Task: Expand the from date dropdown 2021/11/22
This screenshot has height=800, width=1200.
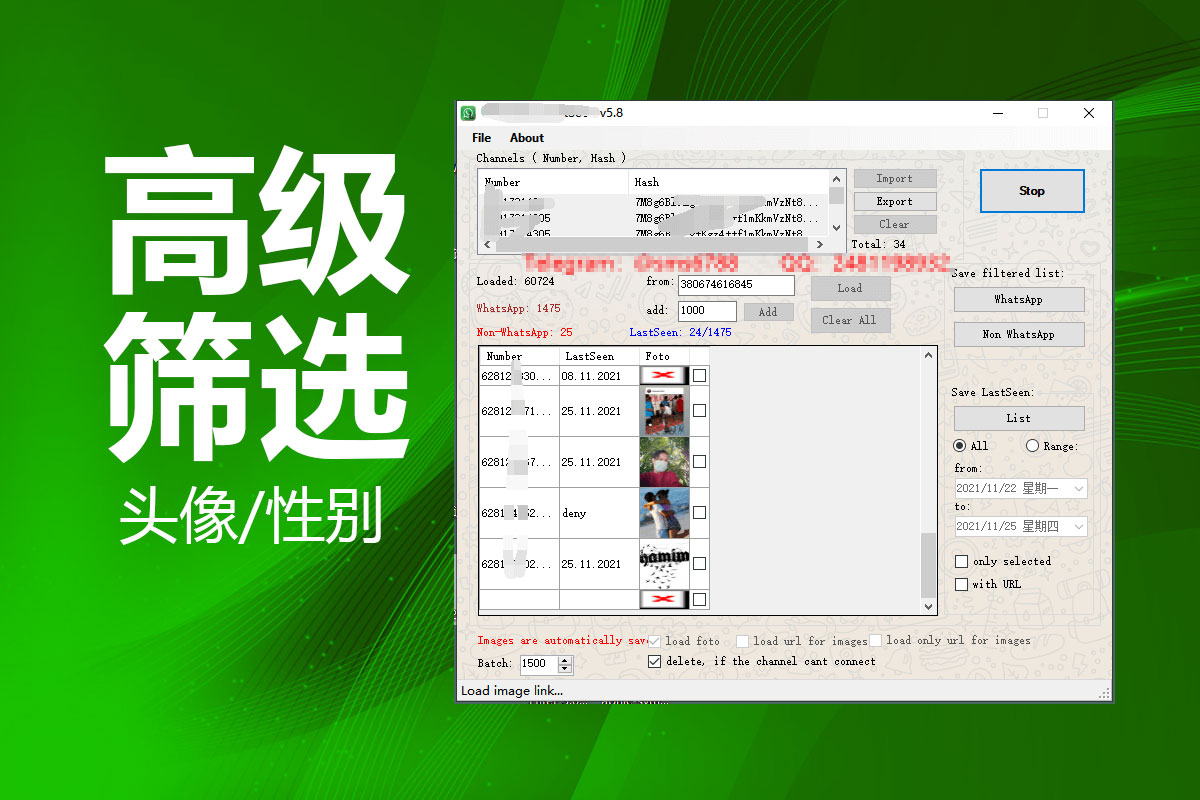Action: [1078, 489]
